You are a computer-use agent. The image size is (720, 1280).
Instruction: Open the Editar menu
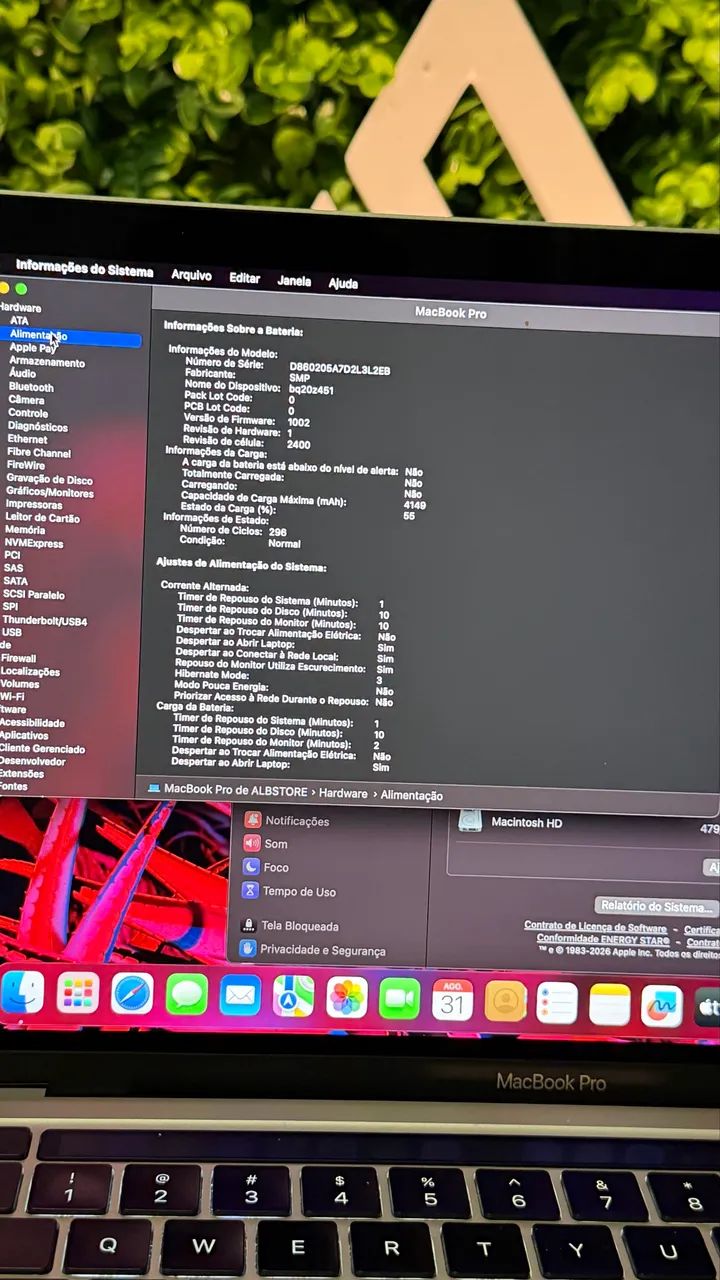(x=245, y=278)
